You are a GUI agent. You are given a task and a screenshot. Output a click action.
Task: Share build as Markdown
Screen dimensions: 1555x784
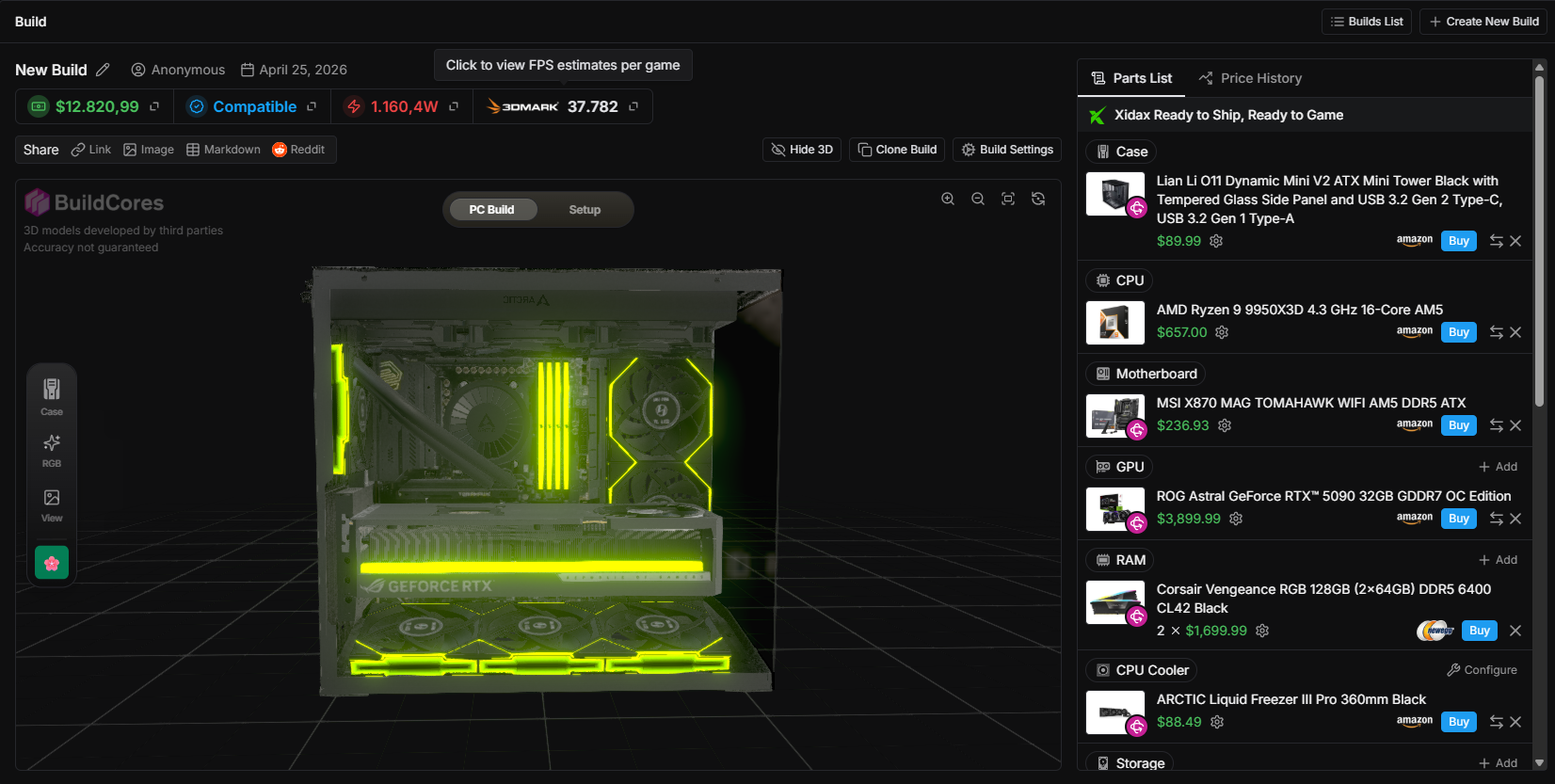click(x=223, y=150)
